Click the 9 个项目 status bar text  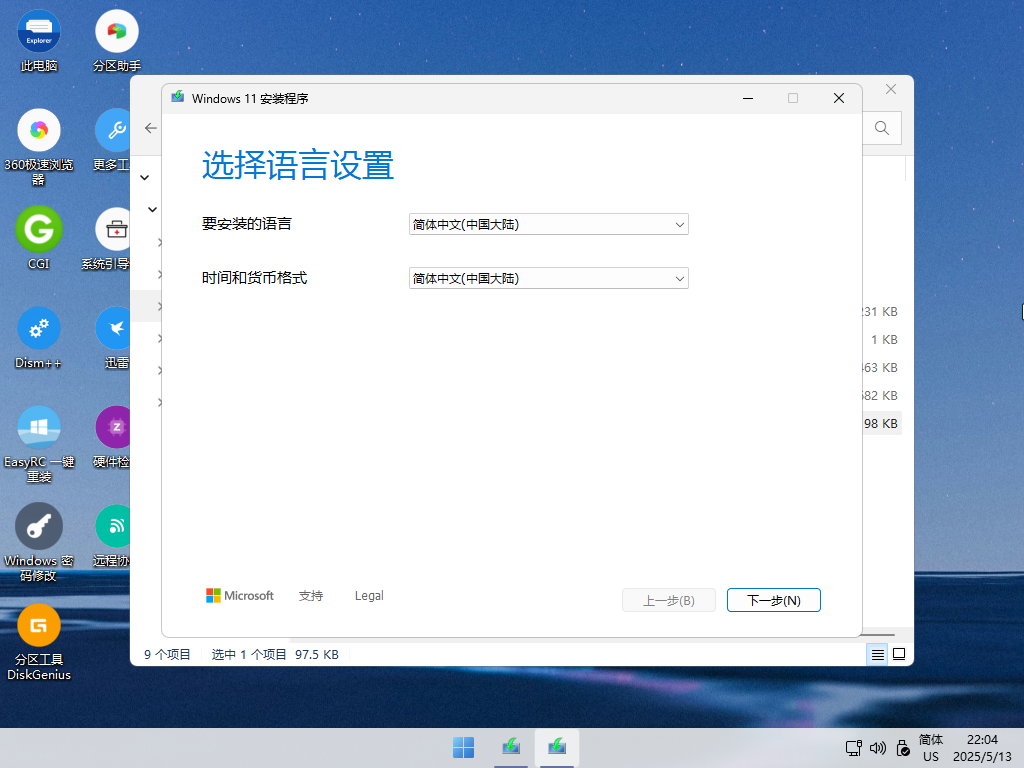click(x=167, y=654)
